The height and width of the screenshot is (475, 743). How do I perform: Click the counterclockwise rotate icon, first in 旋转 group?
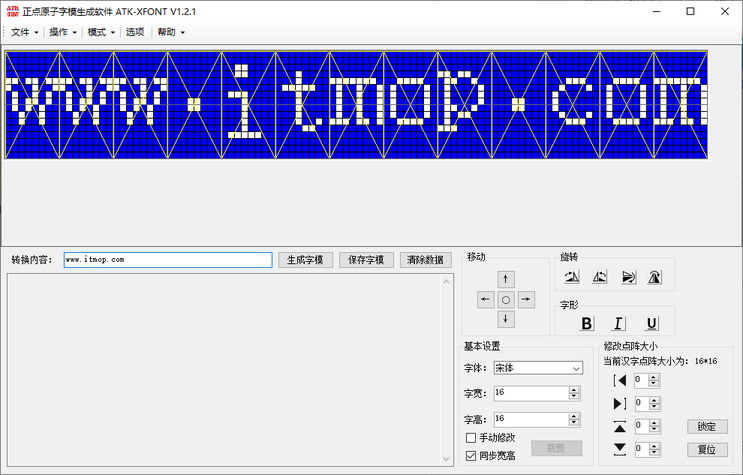[x=571, y=277]
